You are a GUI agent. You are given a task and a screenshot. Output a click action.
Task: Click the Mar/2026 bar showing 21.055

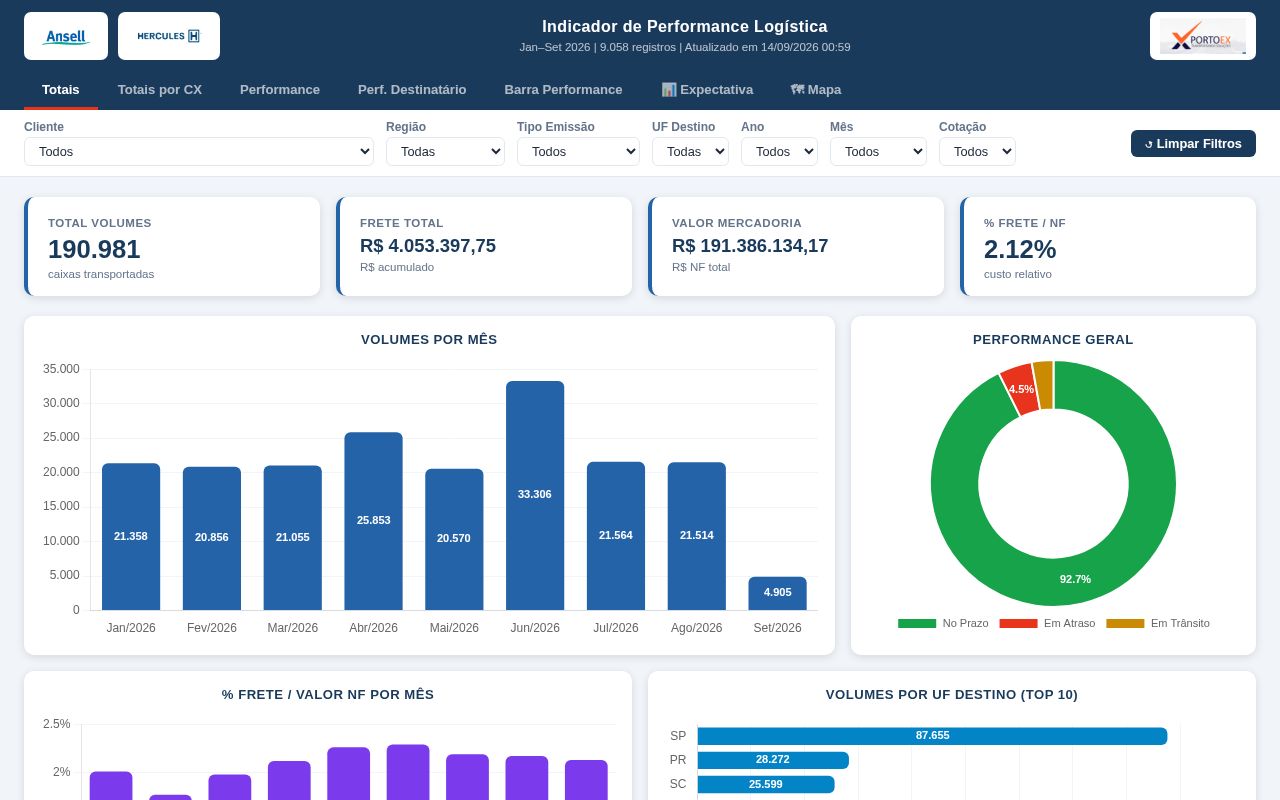click(293, 537)
